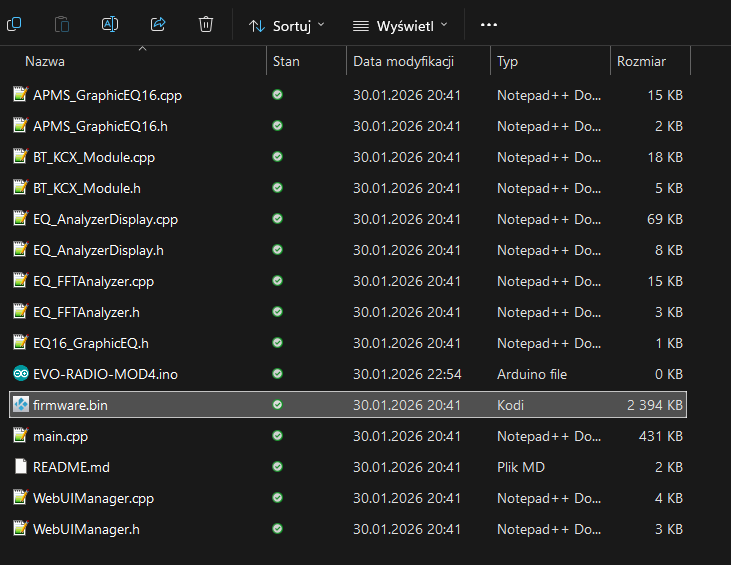The width and height of the screenshot is (731, 565).
Task: Click the blank file icon of README.md
Action: tap(20, 467)
